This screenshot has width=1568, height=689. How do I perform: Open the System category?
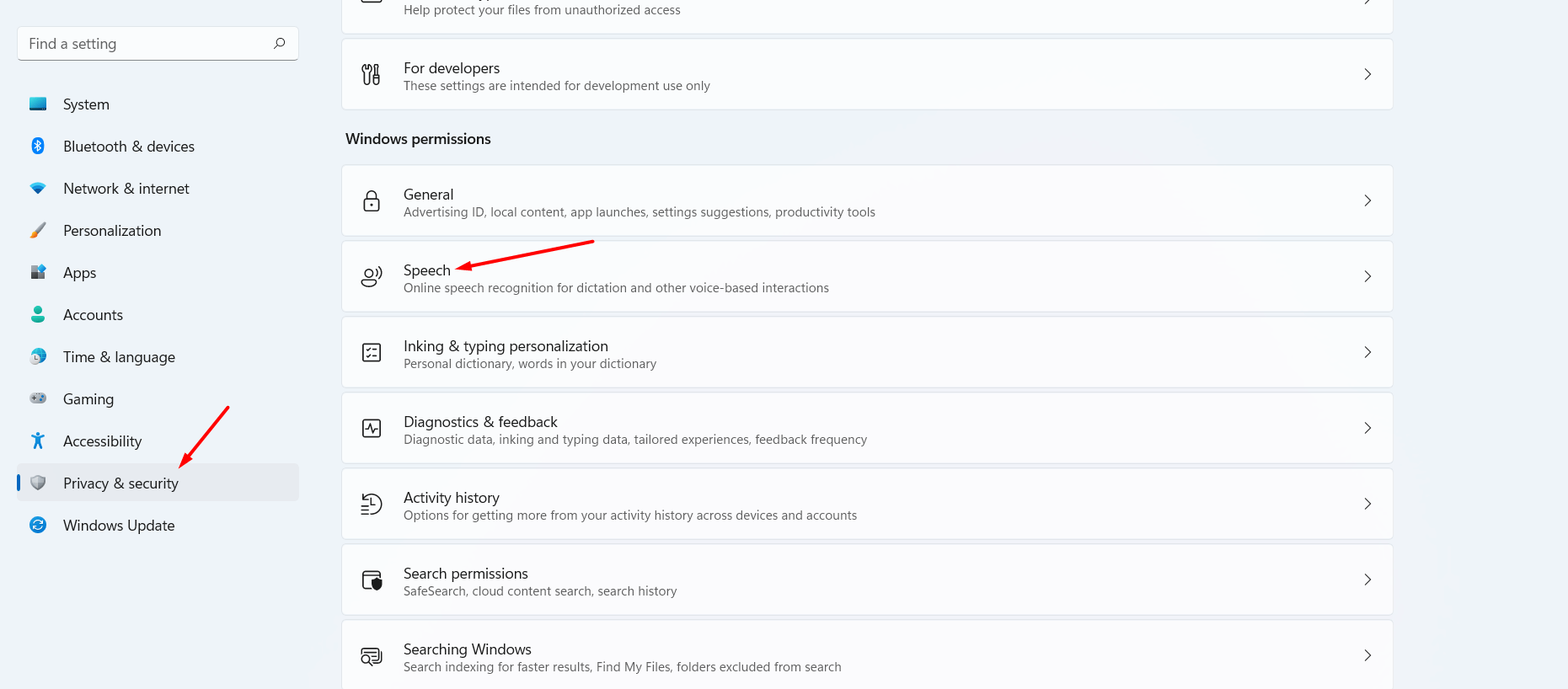coord(86,104)
